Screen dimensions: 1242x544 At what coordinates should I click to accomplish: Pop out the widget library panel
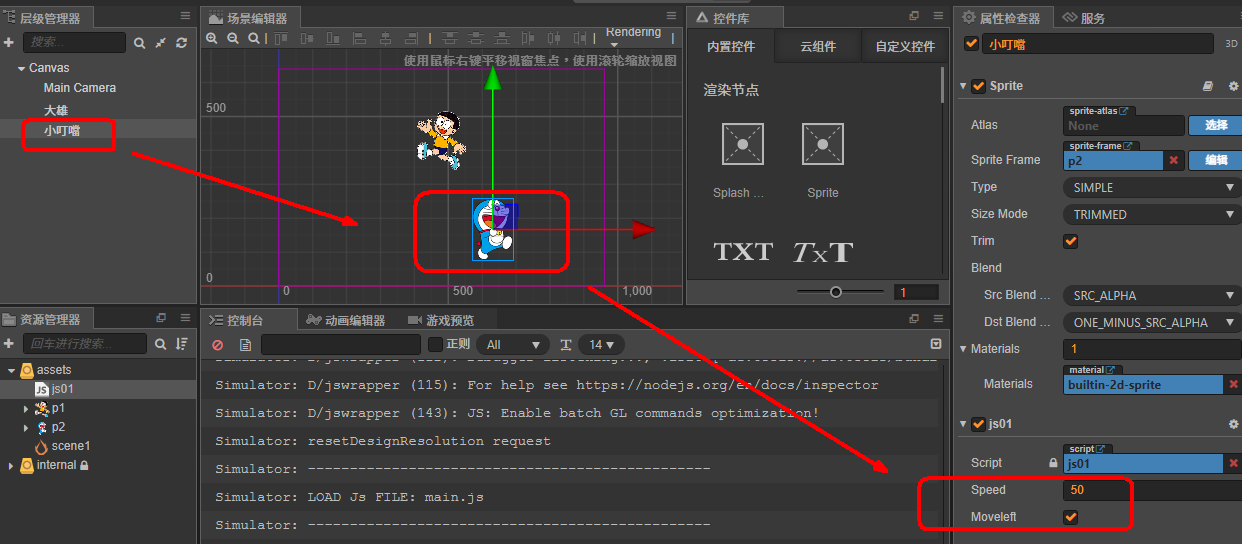tap(914, 16)
